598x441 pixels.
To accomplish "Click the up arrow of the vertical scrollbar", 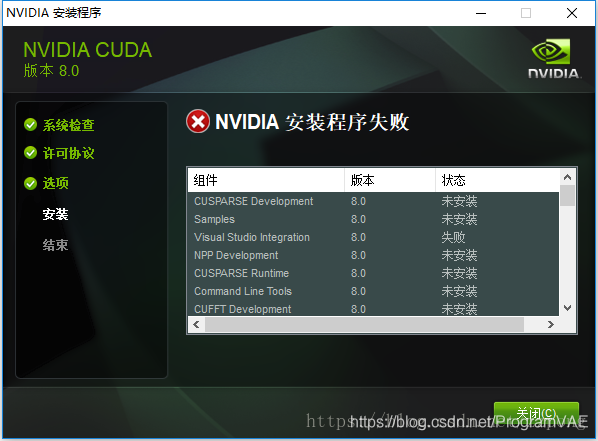I will coord(567,177).
